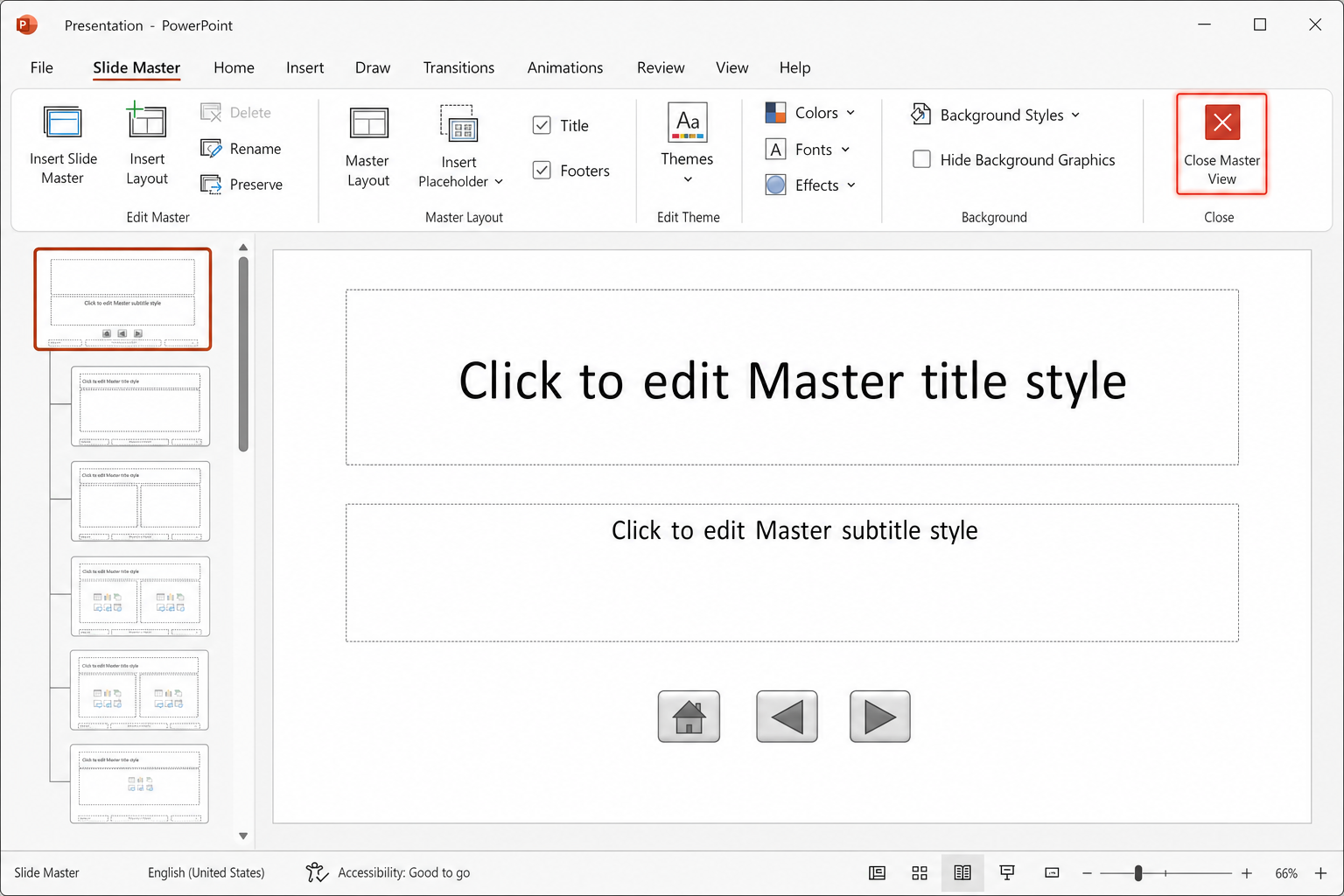Switch to Slide Sorter view
The image size is (1344, 896).
coord(920,872)
